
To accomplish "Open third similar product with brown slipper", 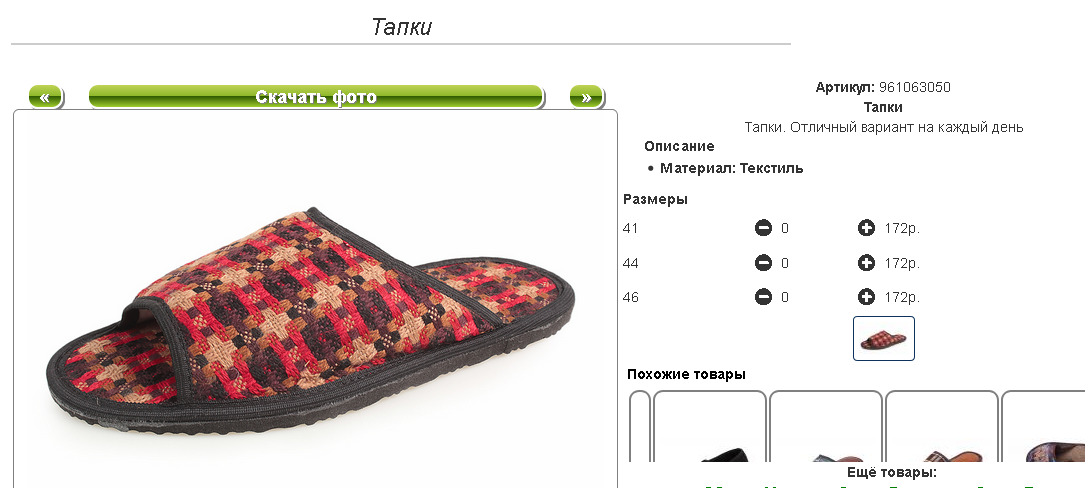I will 942,426.
